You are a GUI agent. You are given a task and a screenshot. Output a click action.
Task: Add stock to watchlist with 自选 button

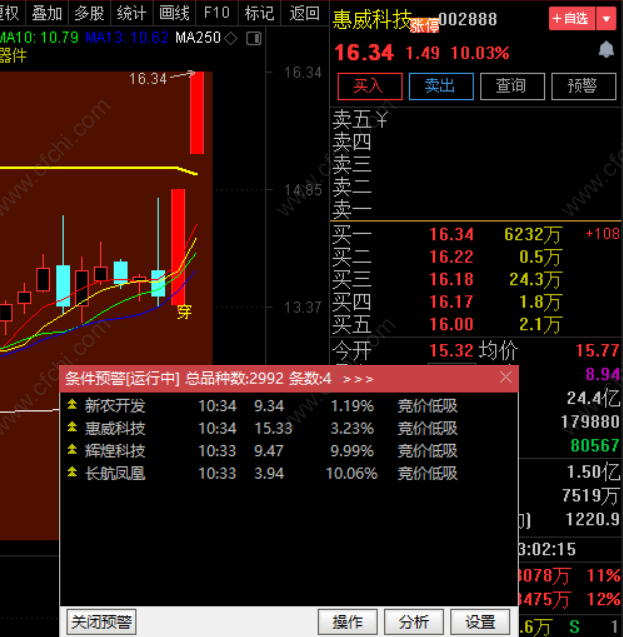(572, 19)
